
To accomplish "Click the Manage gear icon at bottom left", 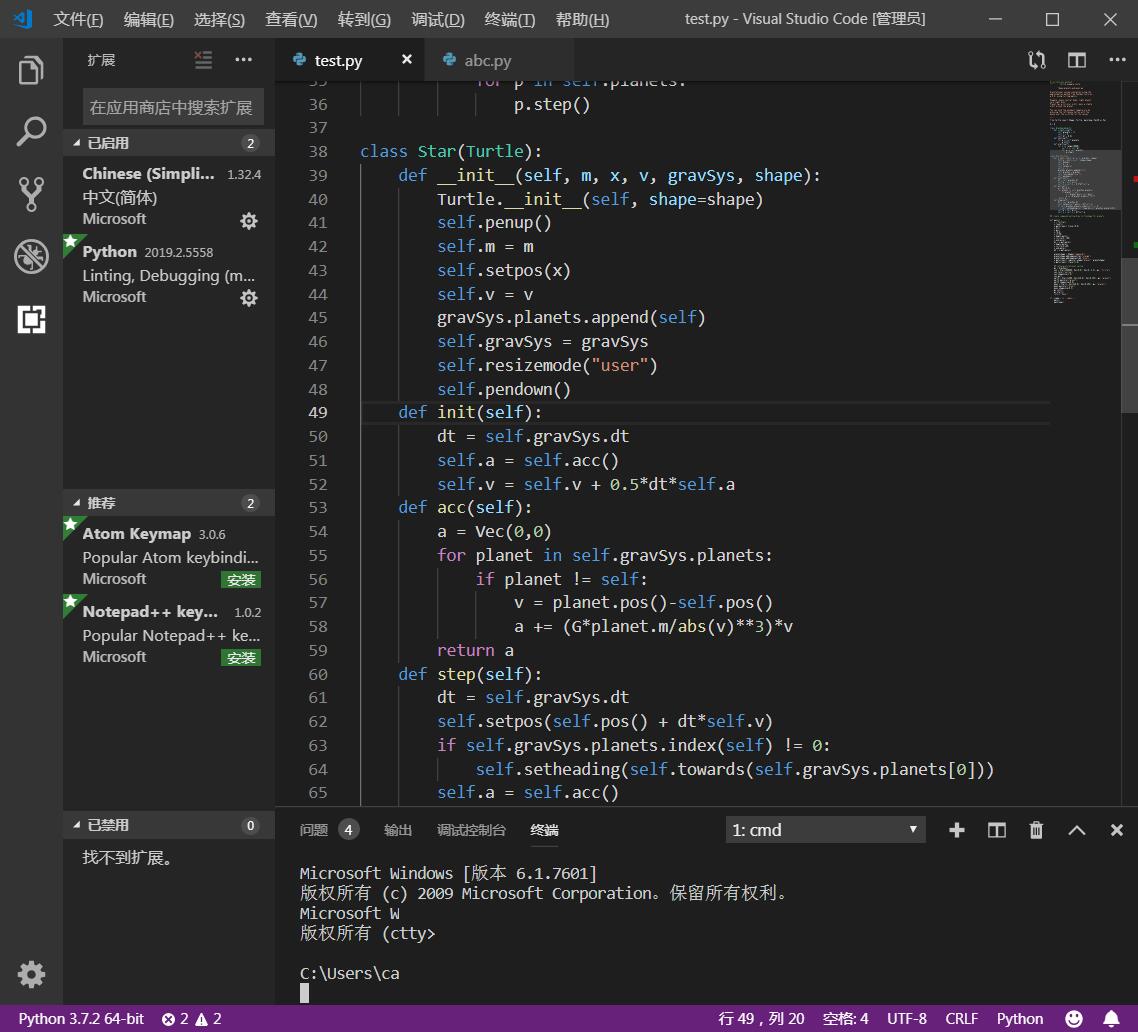I will (x=31, y=974).
